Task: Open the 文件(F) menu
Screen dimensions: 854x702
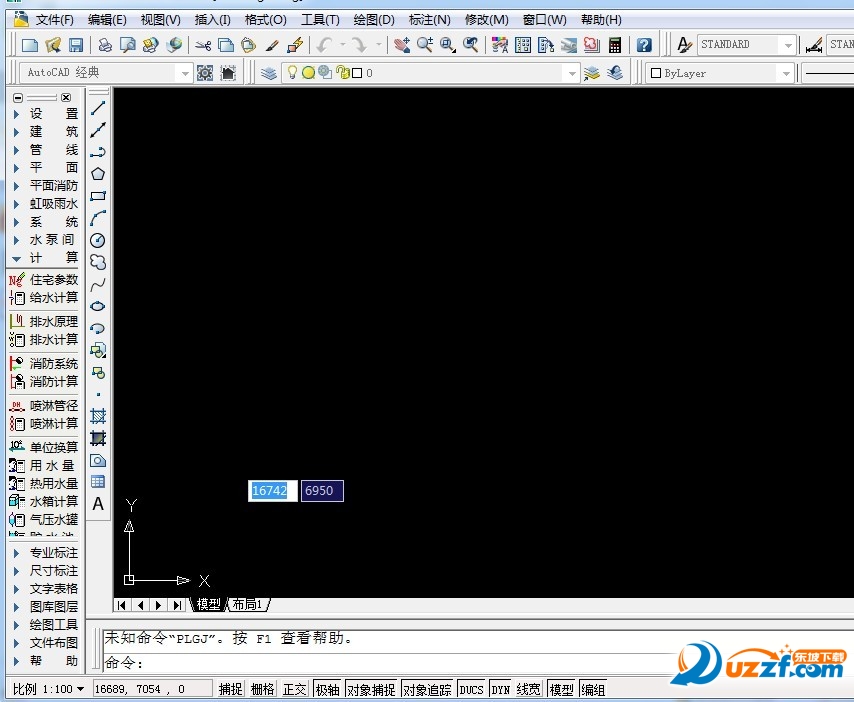Action: [x=54, y=20]
